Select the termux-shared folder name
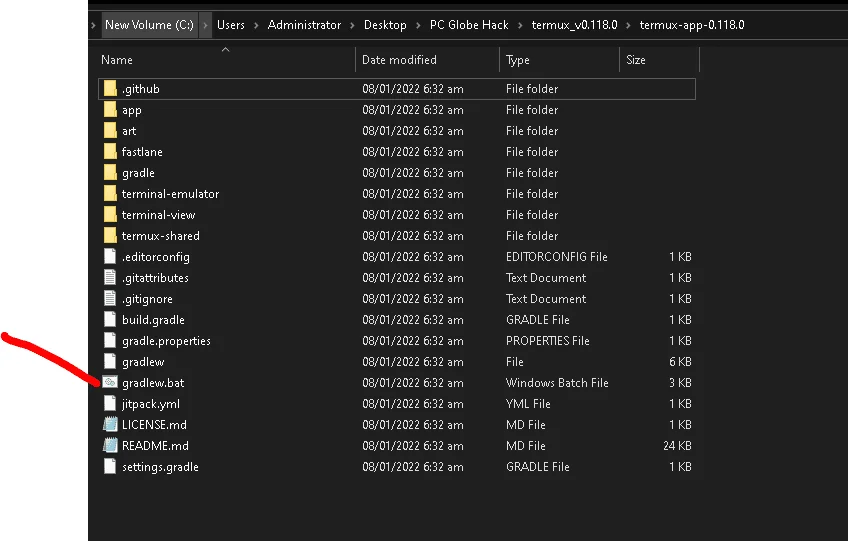848x541 pixels. click(x=161, y=236)
